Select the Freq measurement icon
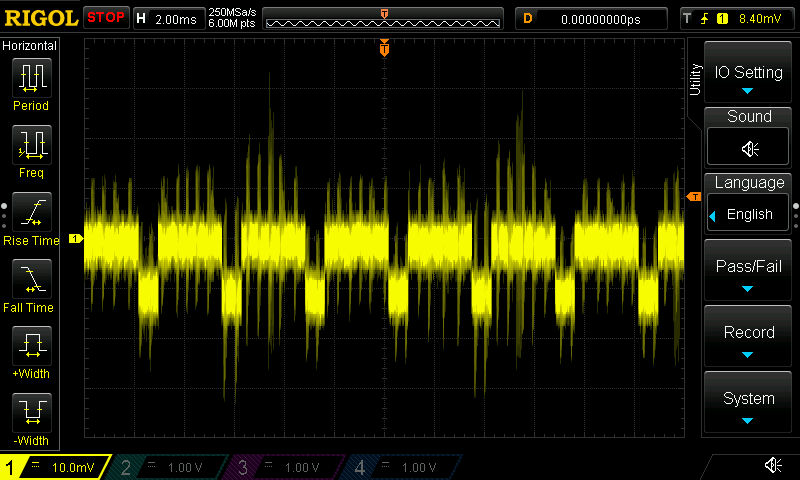 click(x=31, y=146)
